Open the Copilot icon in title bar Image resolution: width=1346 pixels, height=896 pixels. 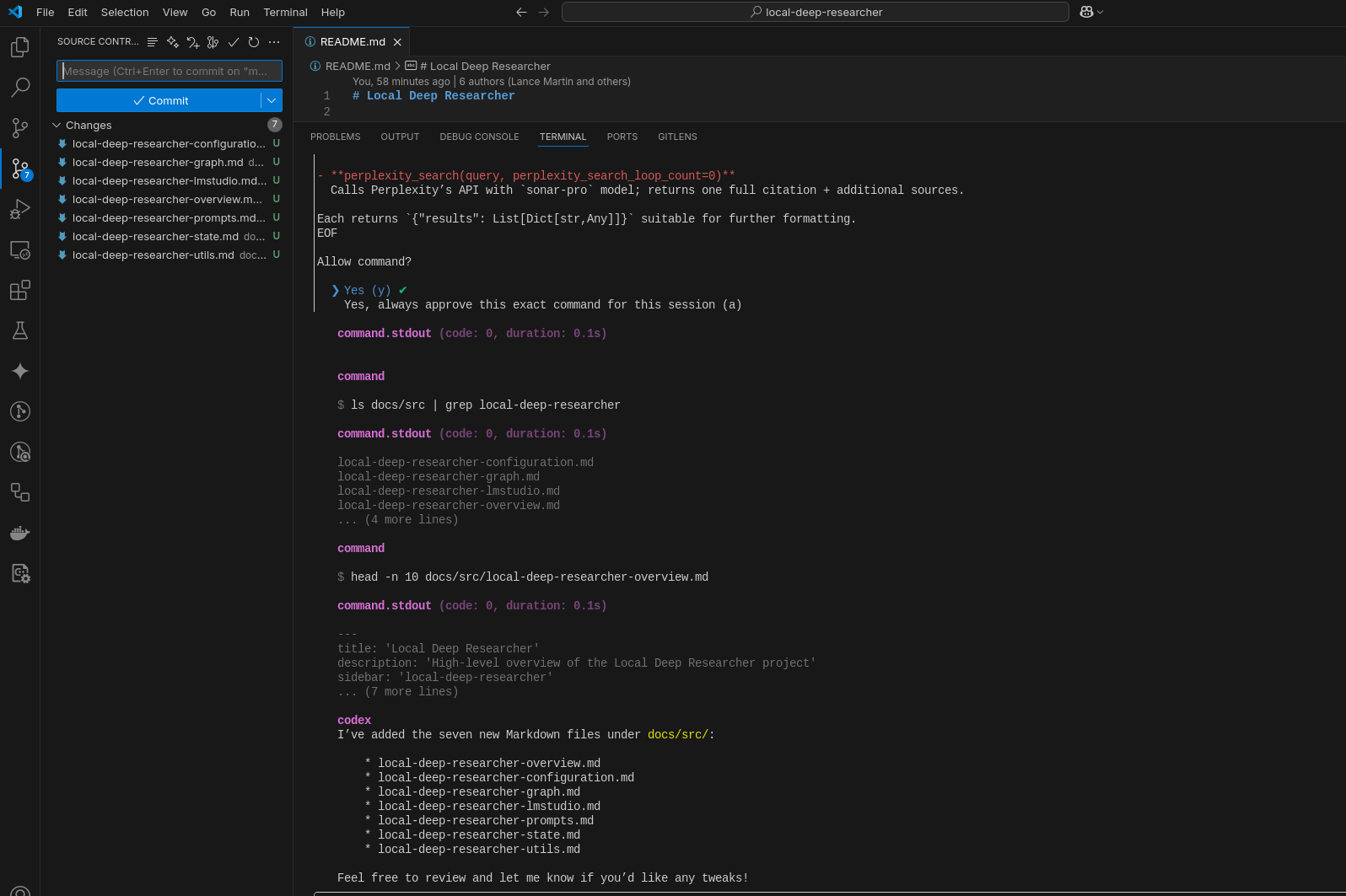pyautogui.click(x=1086, y=12)
